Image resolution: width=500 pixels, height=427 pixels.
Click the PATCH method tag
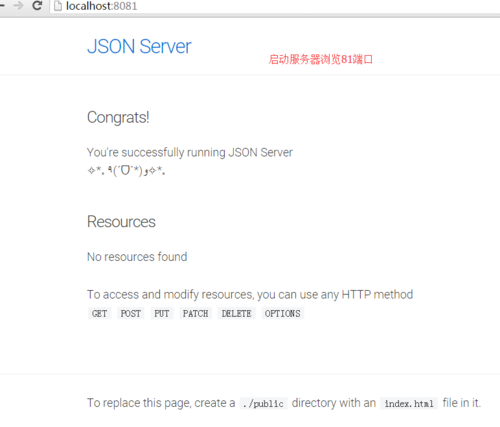[x=195, y=313]
